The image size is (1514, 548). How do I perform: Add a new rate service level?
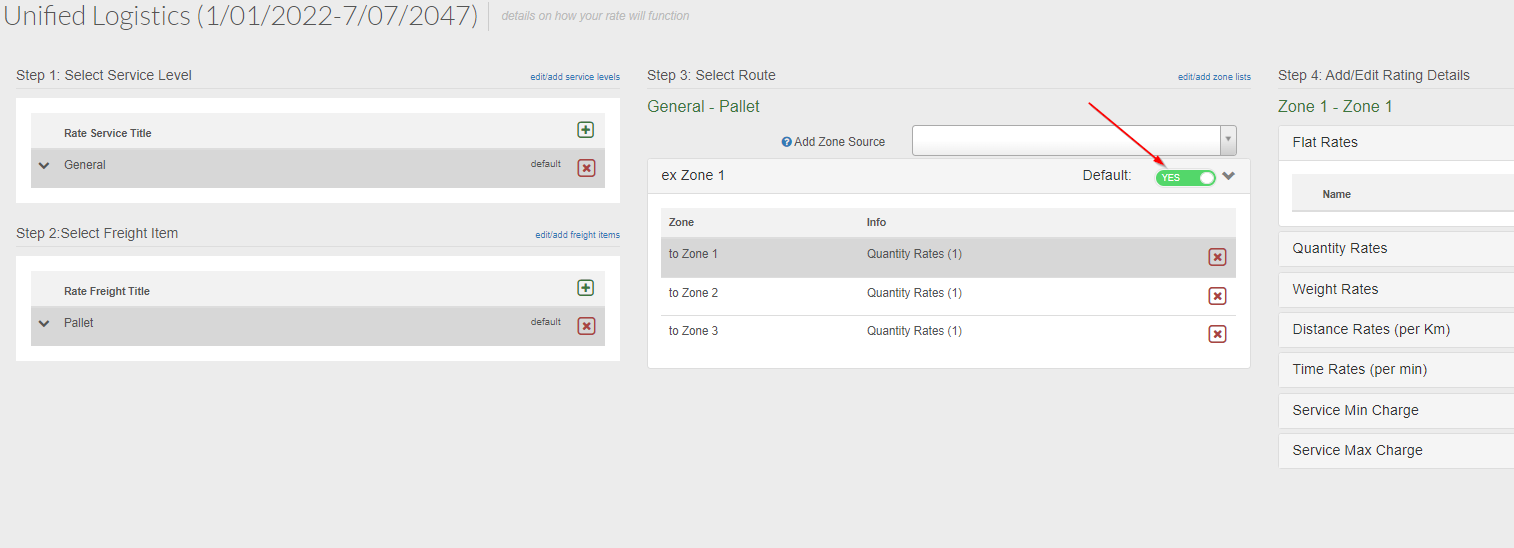click(x=586, y=130)
